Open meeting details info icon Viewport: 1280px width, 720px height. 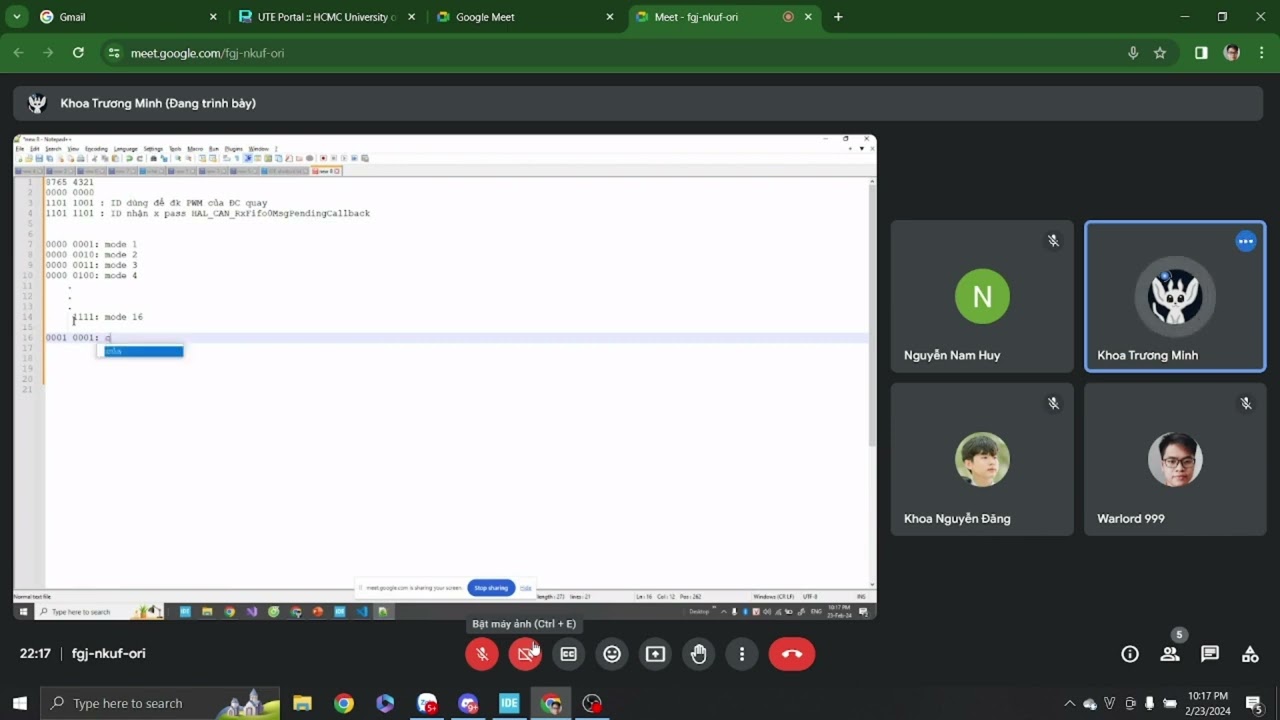tap(1130, 654)
